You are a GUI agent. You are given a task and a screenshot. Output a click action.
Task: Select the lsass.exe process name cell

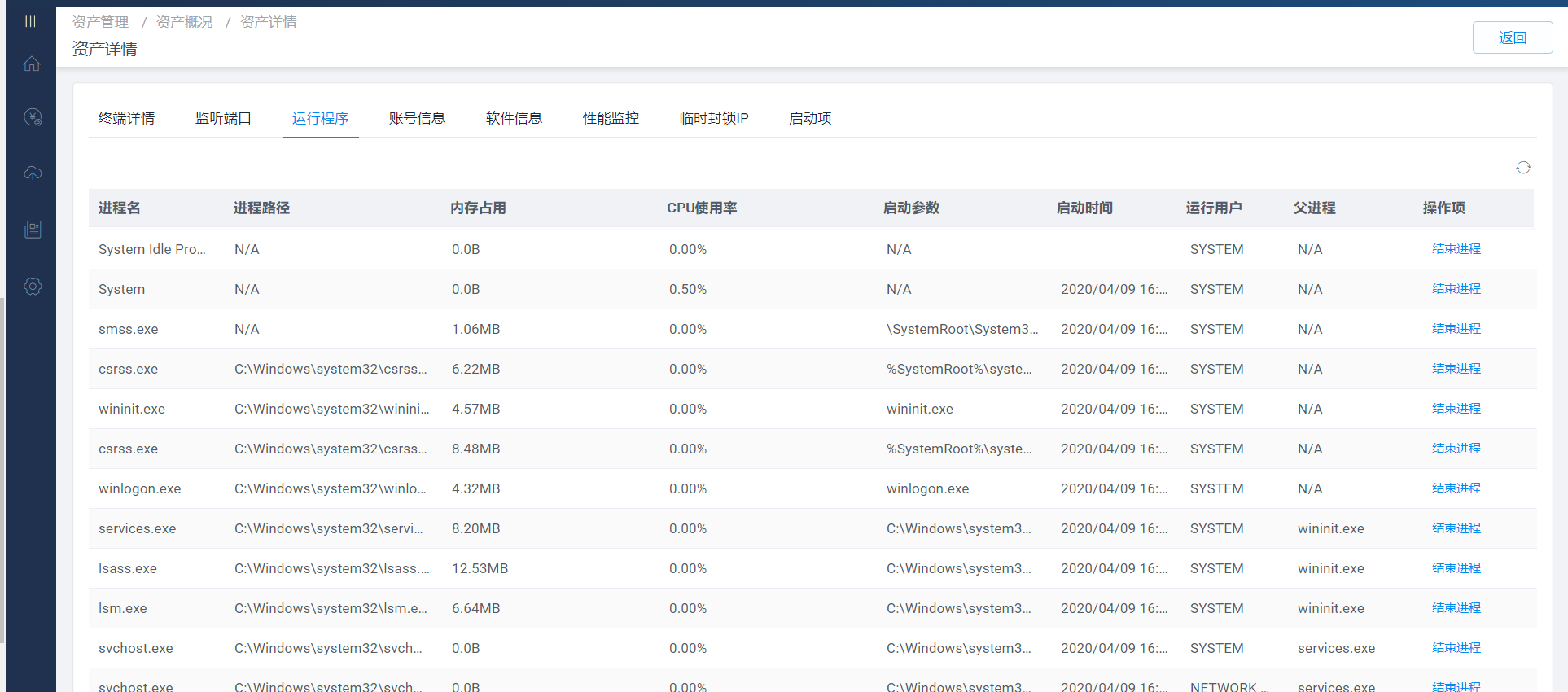pyautogui.click(x=128, y=568)
